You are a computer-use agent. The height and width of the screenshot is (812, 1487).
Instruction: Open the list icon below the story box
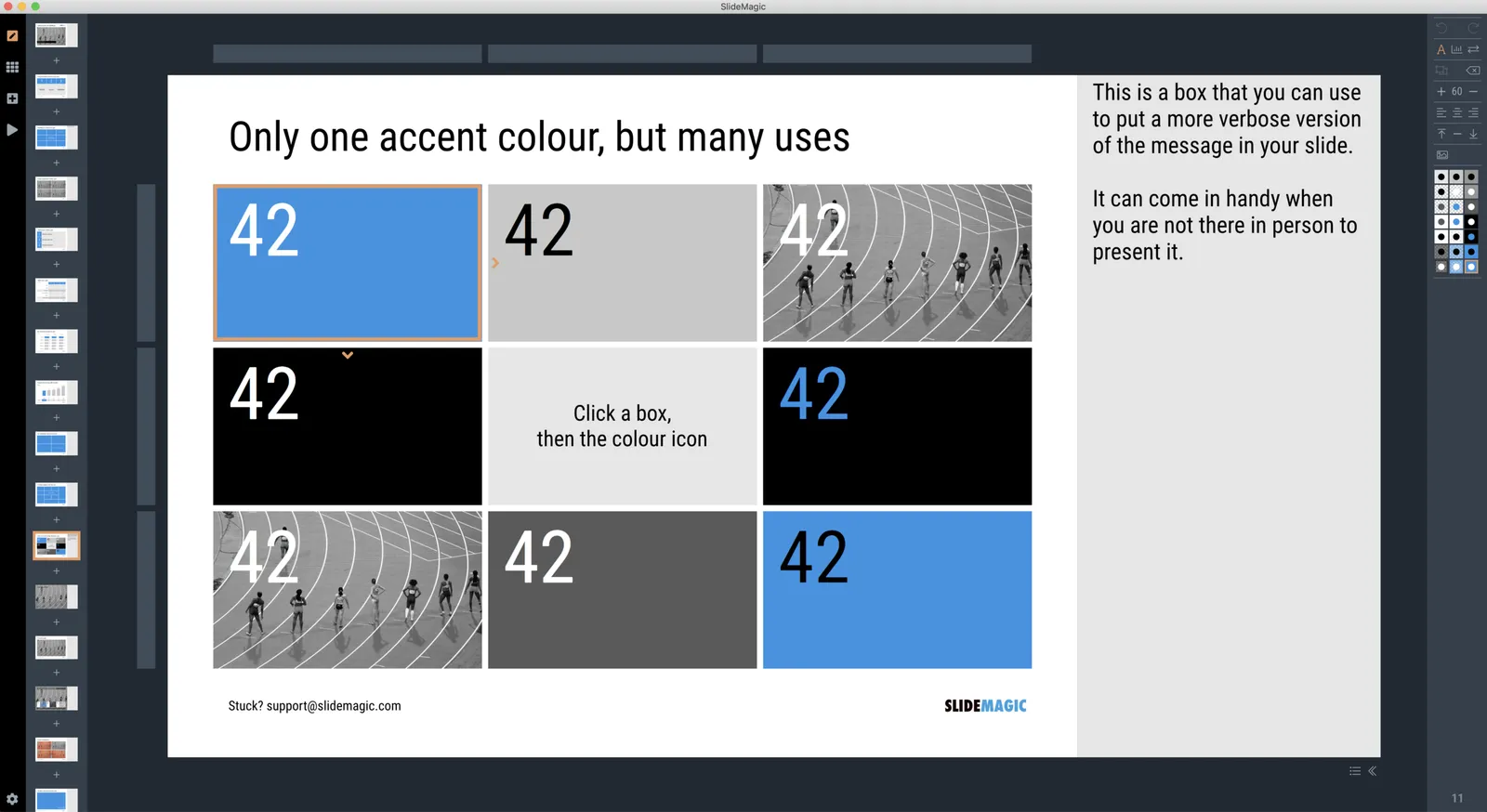(1355, 771)
